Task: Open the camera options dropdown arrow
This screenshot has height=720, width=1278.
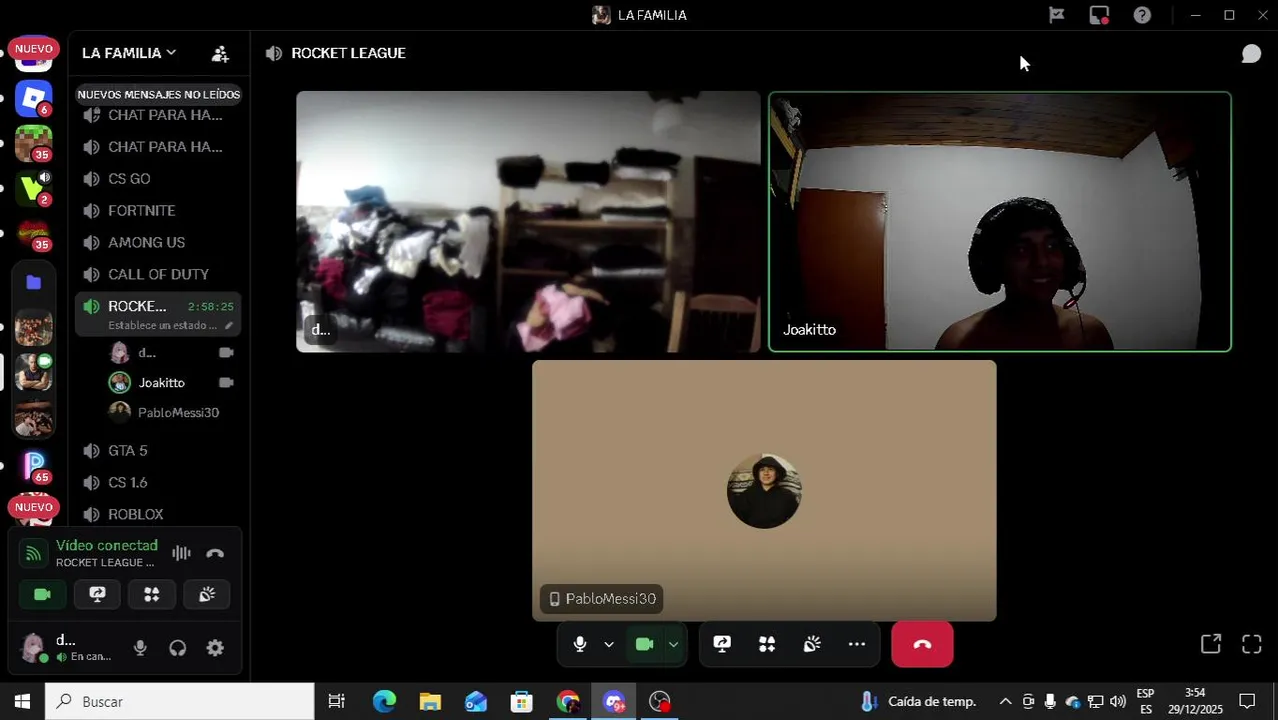Action: 673,645
